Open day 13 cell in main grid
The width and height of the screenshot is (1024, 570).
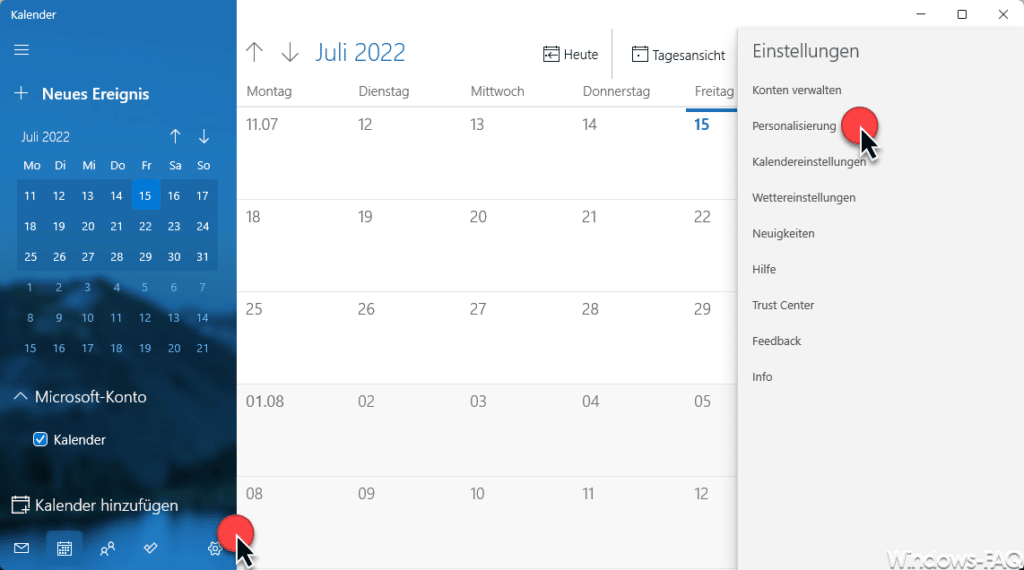tap(517, 153)
